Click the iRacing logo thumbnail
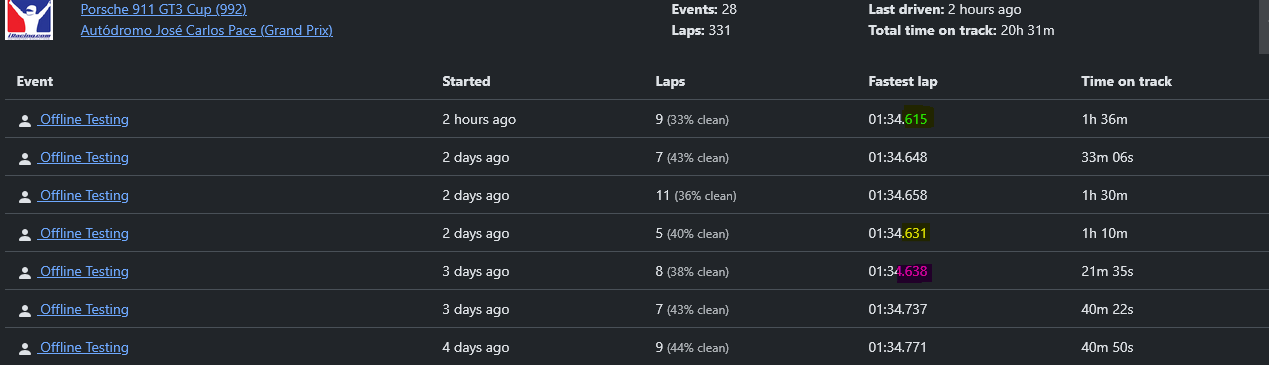 [x=29, y=20]
